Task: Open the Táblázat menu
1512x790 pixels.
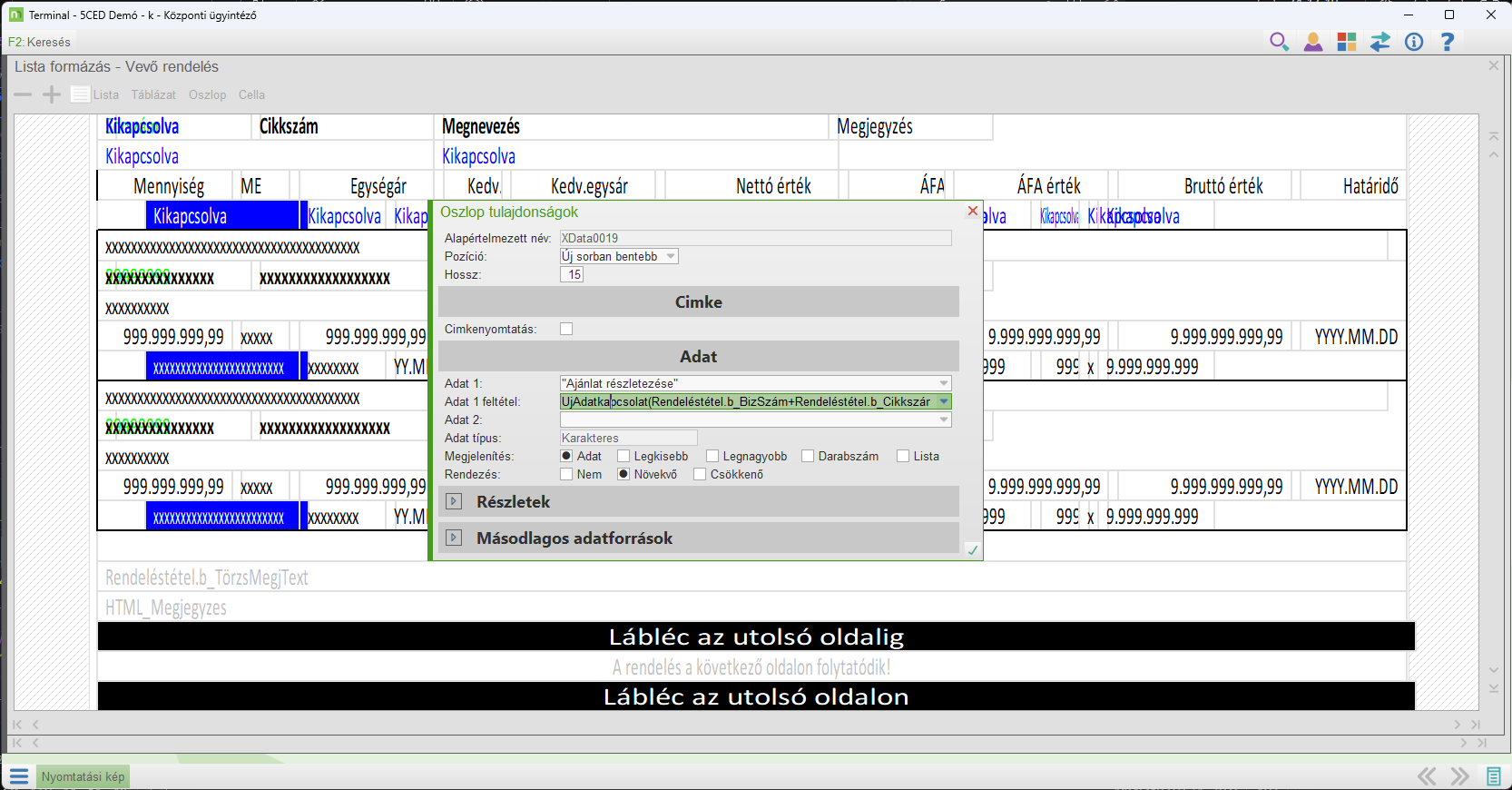Action: pos(153,94)
